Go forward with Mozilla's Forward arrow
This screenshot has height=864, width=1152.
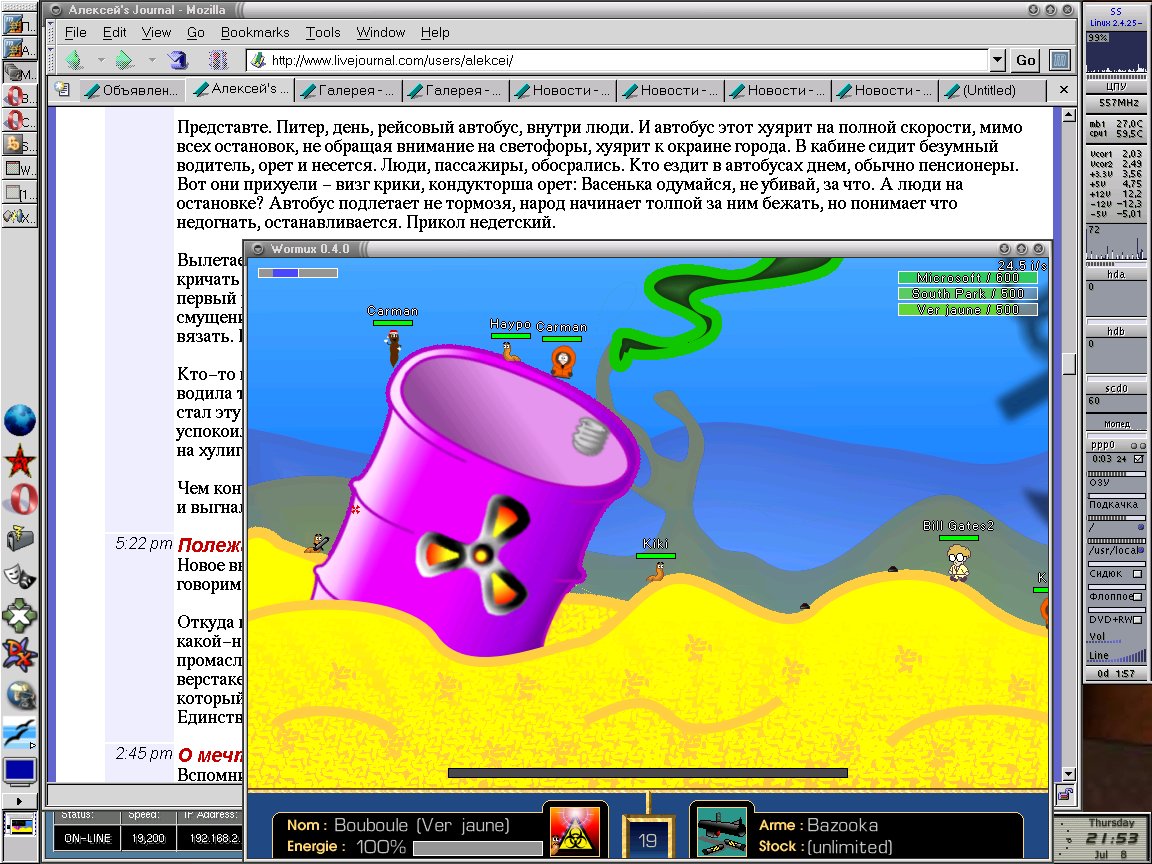coord(124,60)
